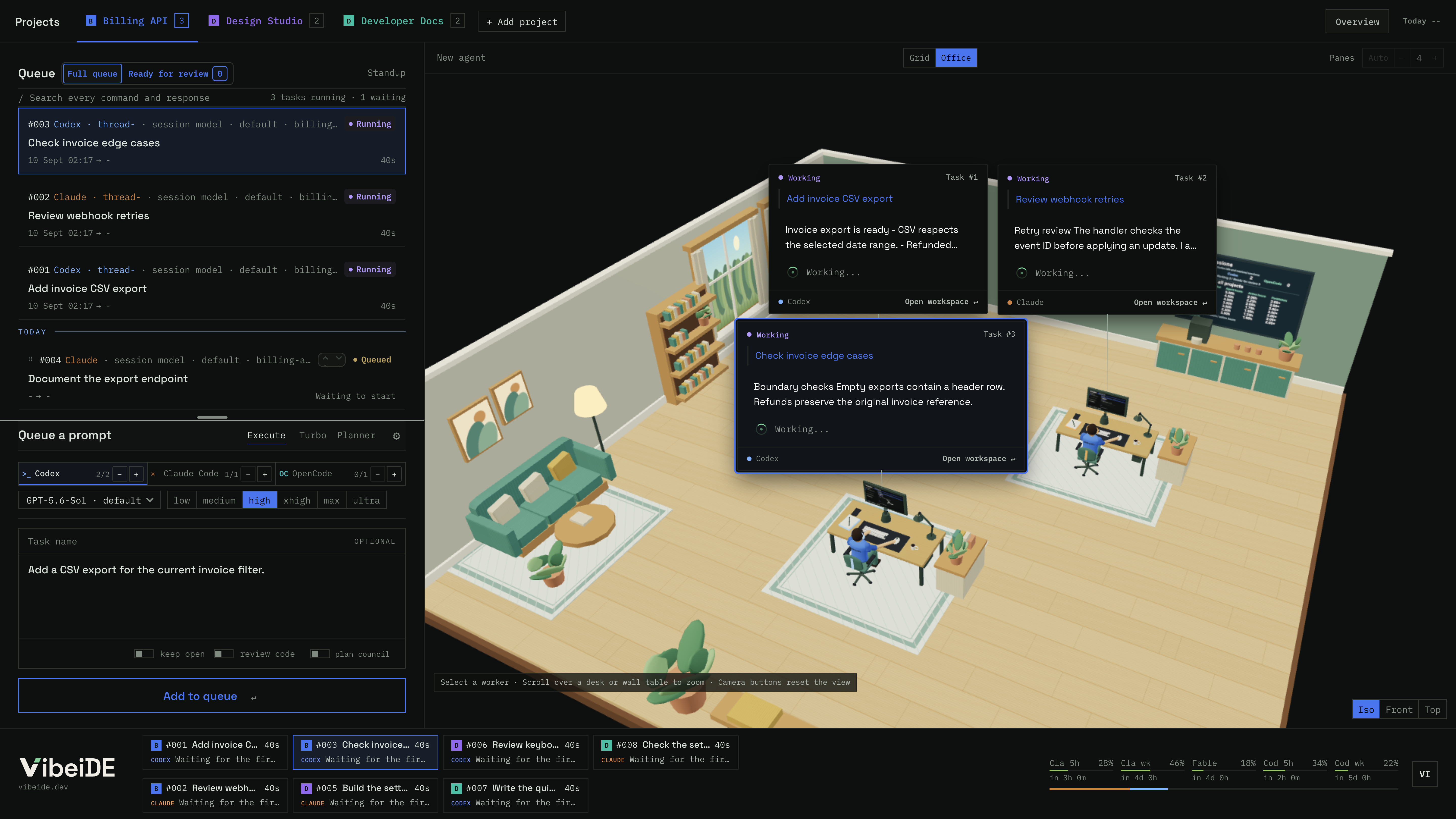The height and width of the screenshot is (819, 1456).
Task: Move task #004 up in the queue
Action: pyautogui.click(x=326, y=359)
